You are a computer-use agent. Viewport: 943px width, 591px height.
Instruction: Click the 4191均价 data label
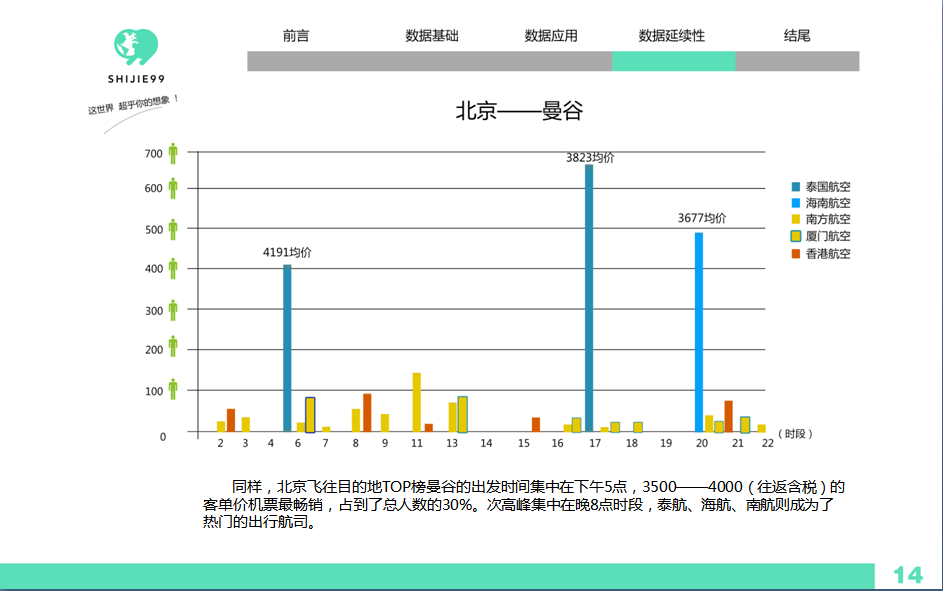click(x=287, y=253)
